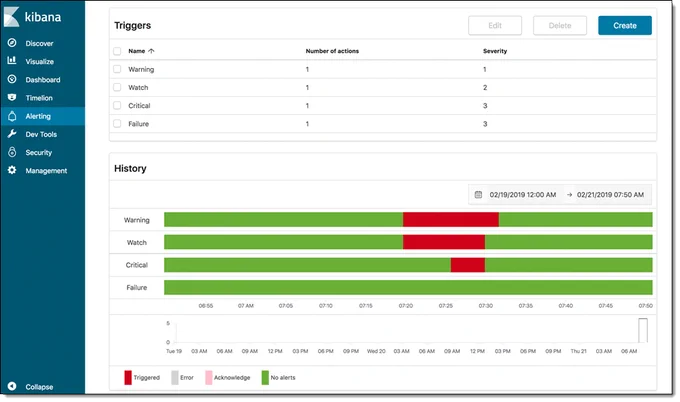Click the Edit trigger button
Image resolution: width=680 pixels, height=402 pixels.
[495, 26]
